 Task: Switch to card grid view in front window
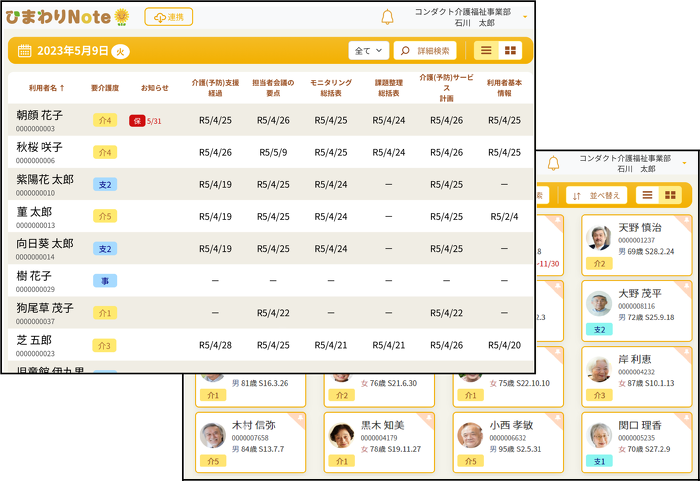tap(510, 51)
